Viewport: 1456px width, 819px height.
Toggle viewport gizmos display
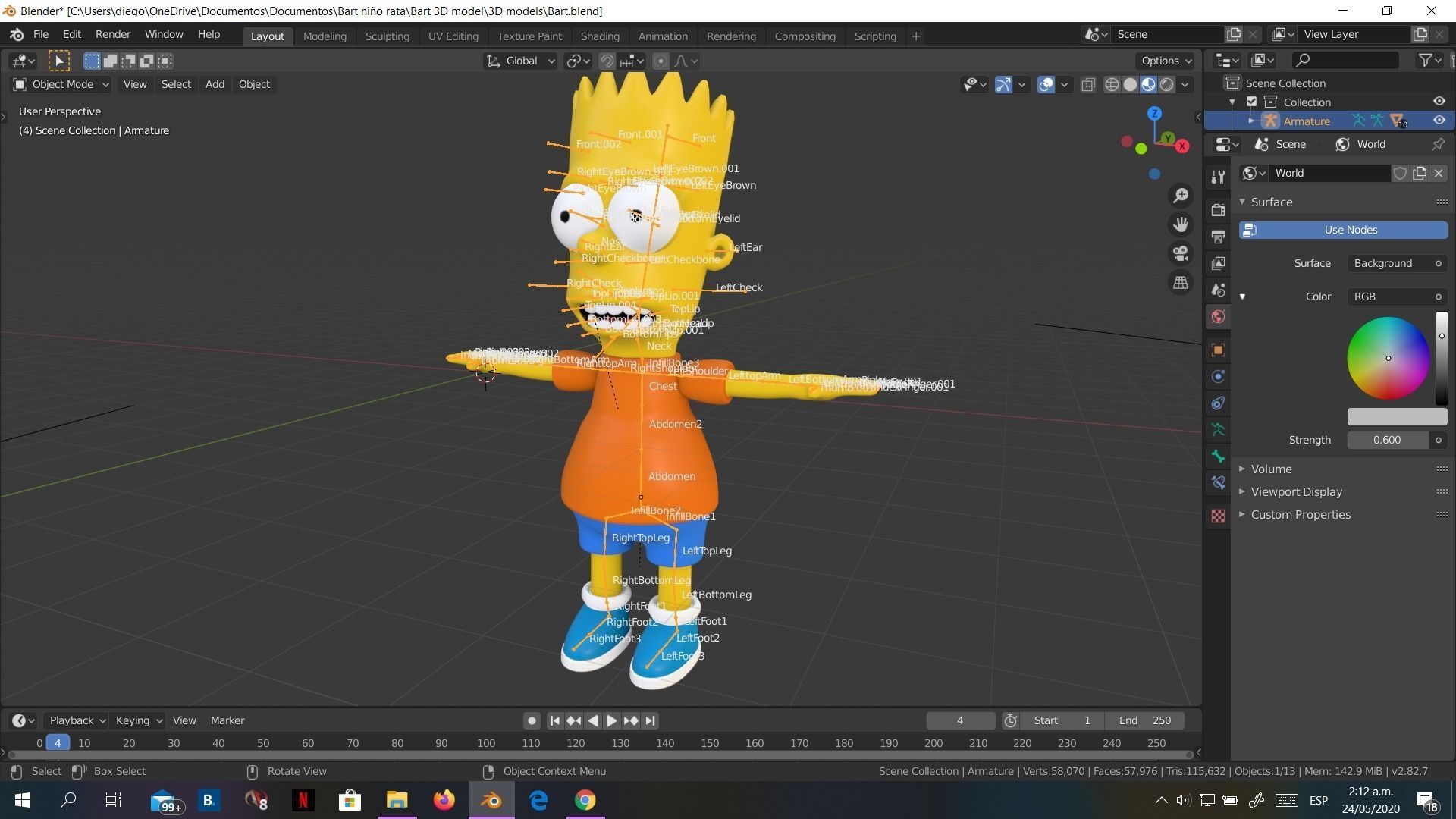point(1003,84)
